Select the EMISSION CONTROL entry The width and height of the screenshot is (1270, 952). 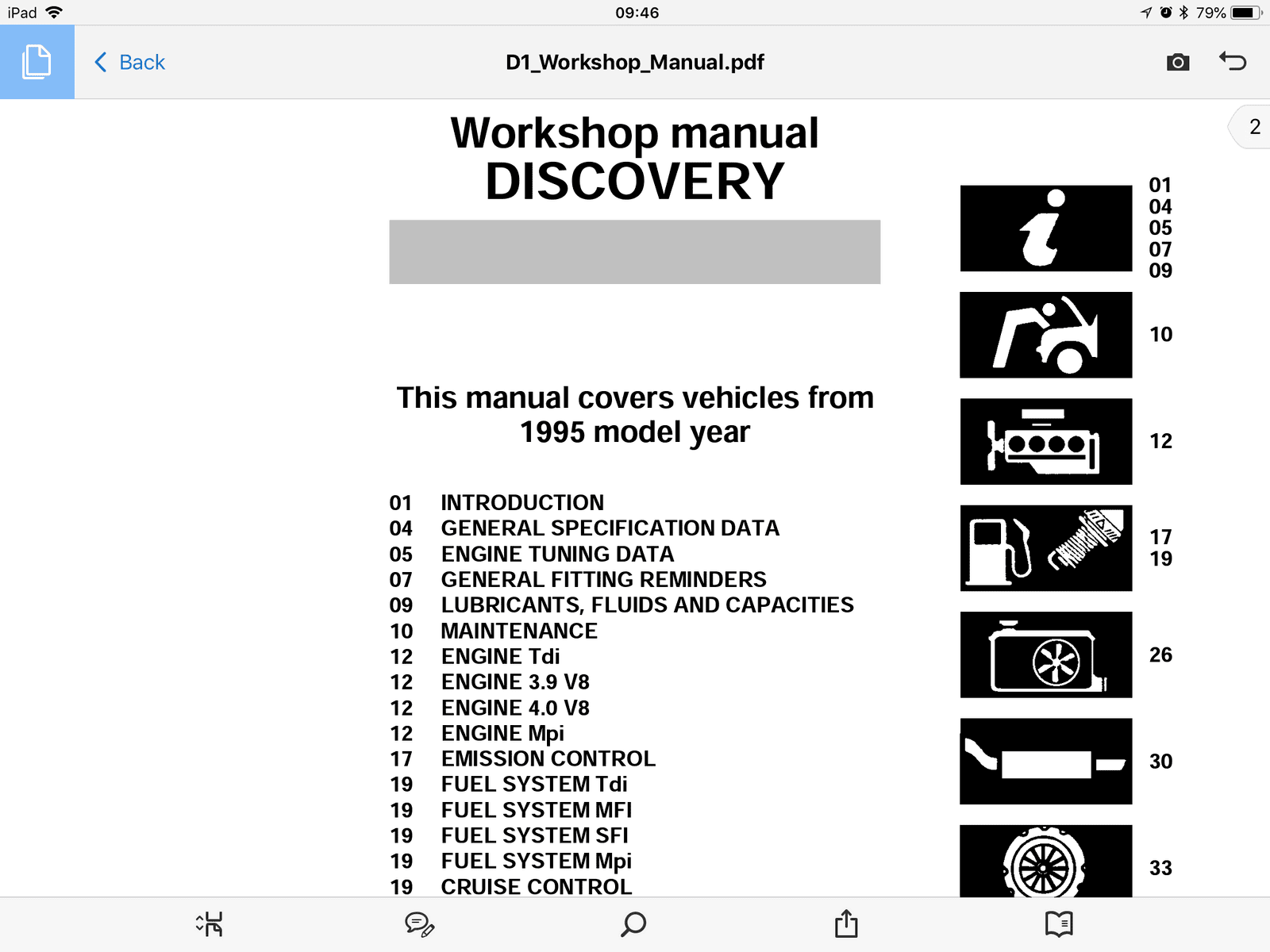(548, 759)
